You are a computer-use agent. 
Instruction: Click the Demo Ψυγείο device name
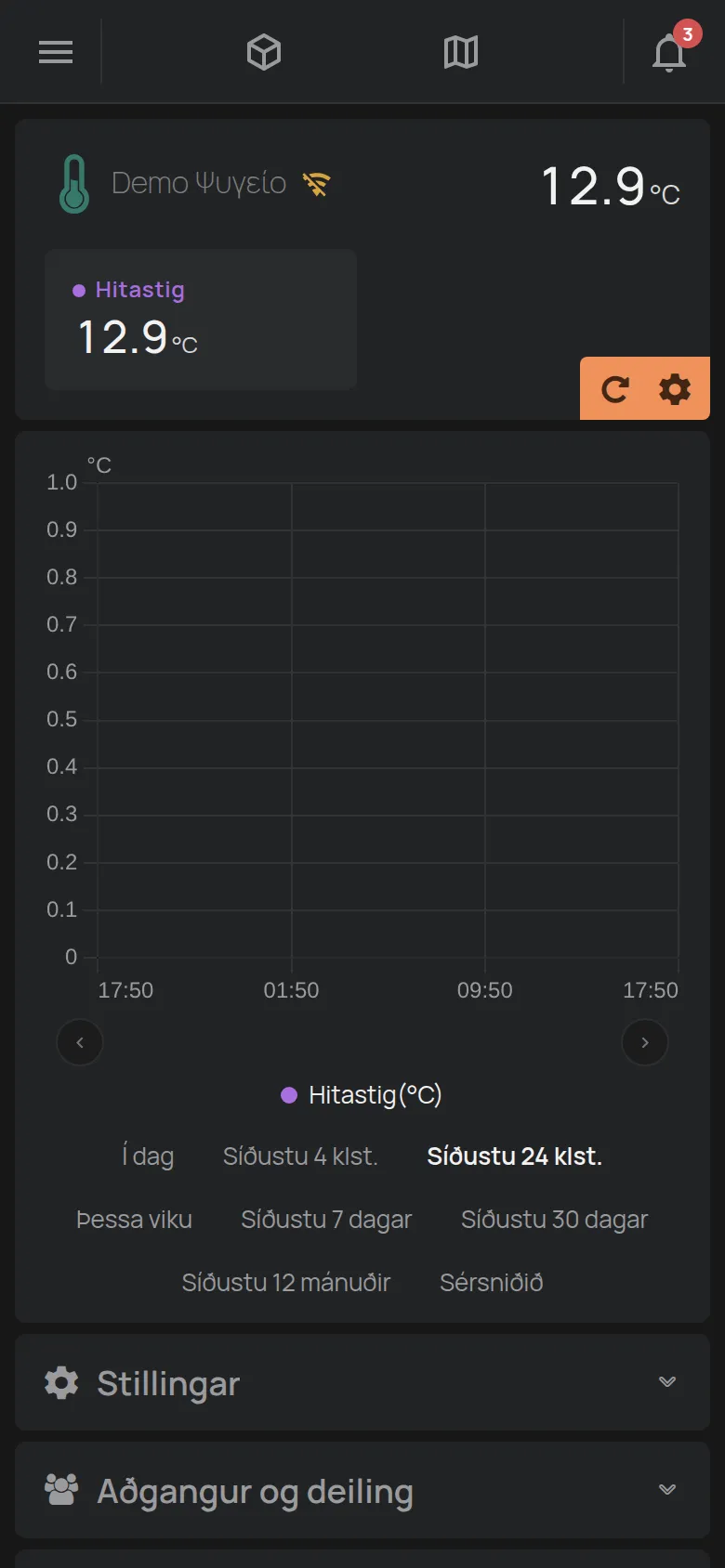coord(199,183)
